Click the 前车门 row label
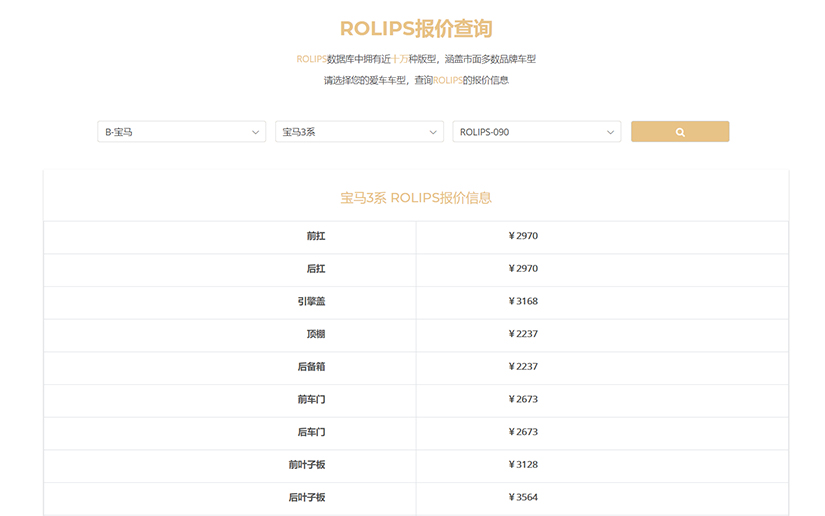825x516 pixels. point(311,399)
